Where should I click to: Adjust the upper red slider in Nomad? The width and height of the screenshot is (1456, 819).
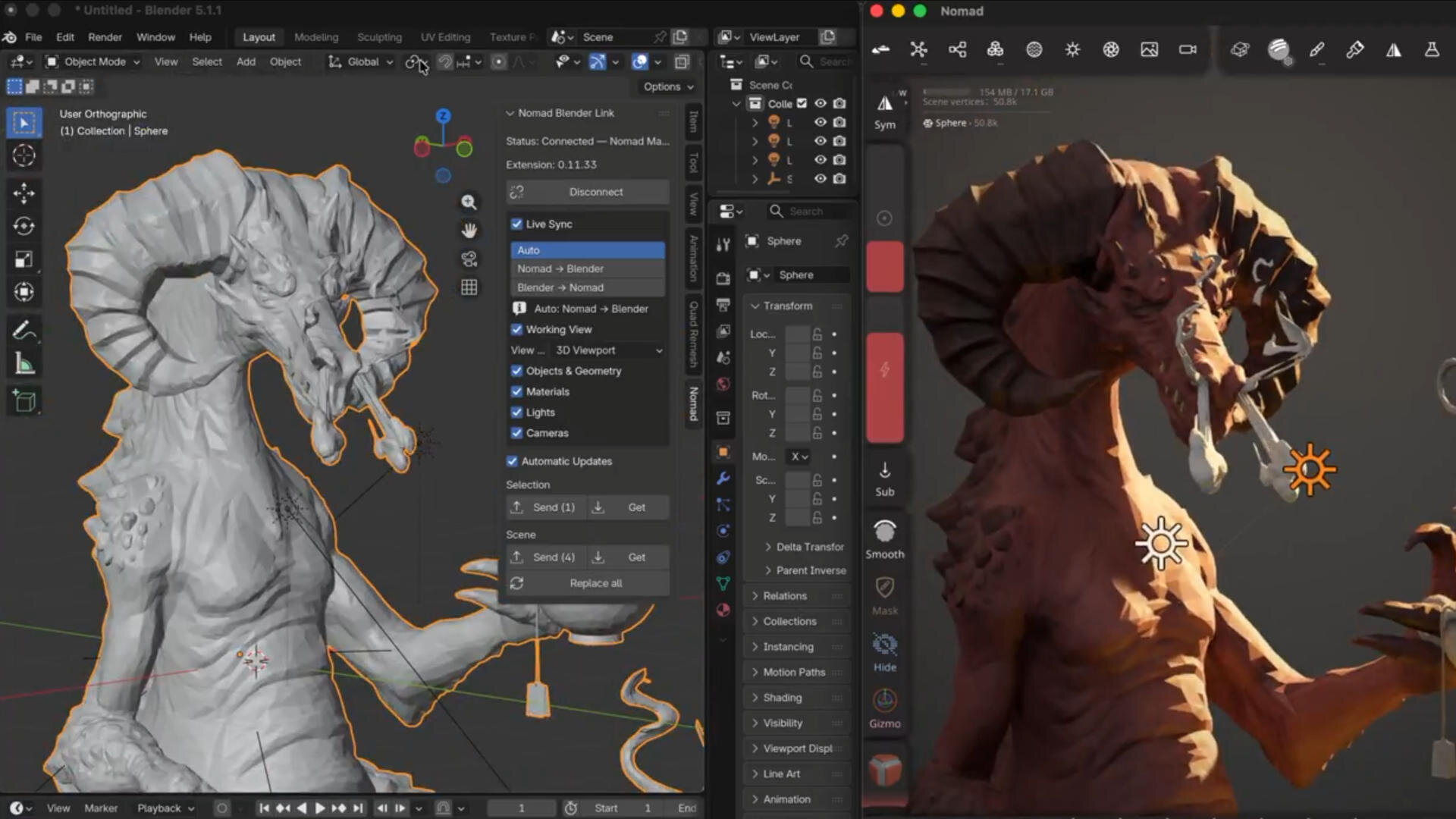[885, 267]
